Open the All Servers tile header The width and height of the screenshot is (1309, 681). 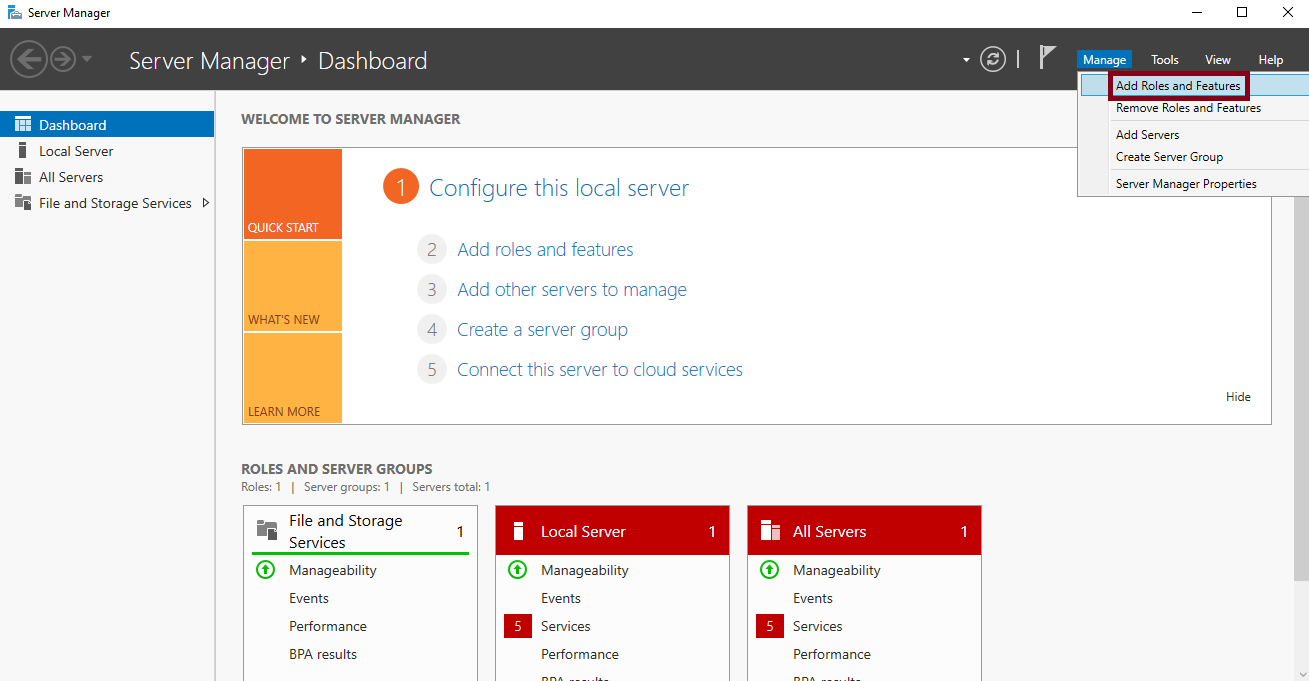point(864,531)
